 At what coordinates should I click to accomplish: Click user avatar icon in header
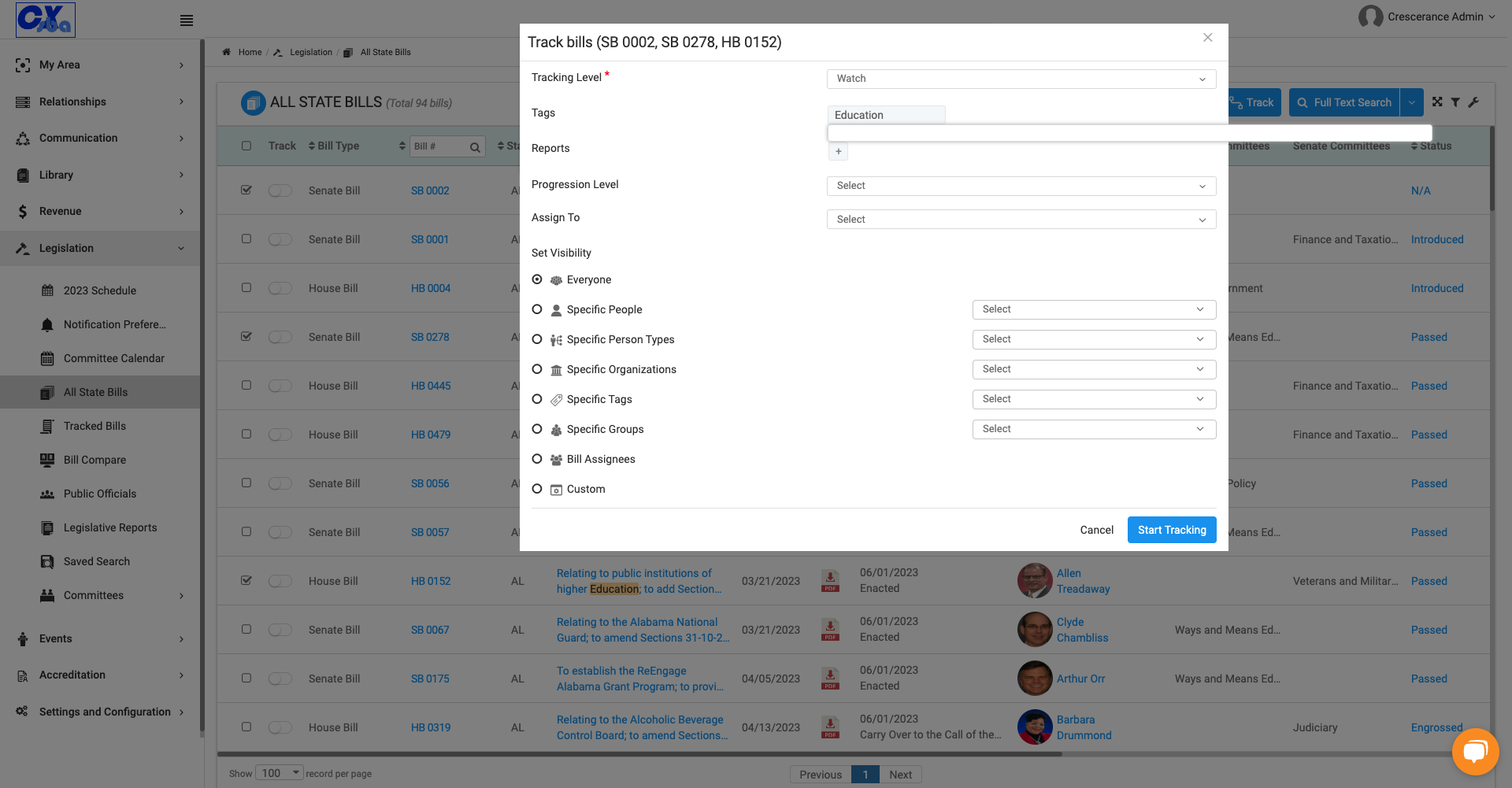coord(1370,17)
